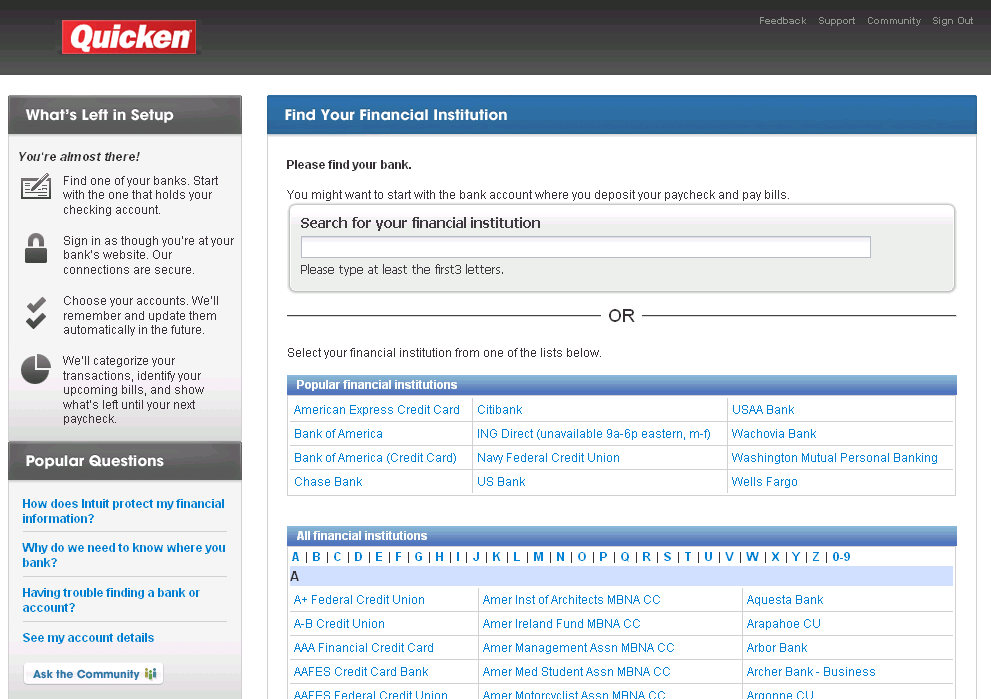Viewport: 991px width, 699px height.
Task: Show institutions starting with K
Action: [496, 557]
